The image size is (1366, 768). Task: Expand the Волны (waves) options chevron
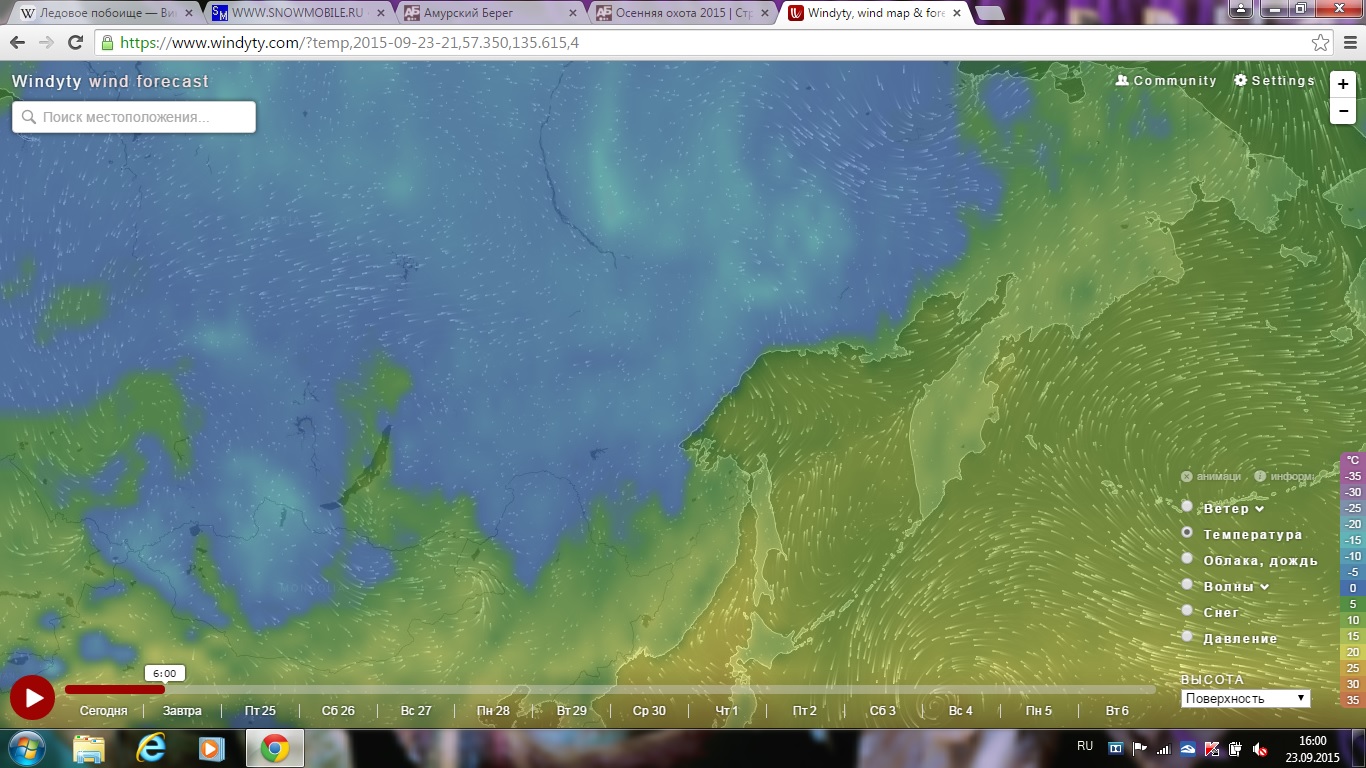coord(1265,587)
